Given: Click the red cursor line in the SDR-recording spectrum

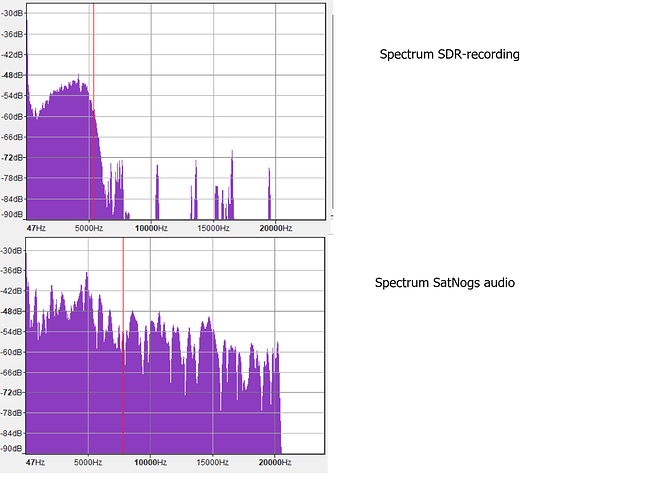Looking at the screenshot, I should [93, 111].
